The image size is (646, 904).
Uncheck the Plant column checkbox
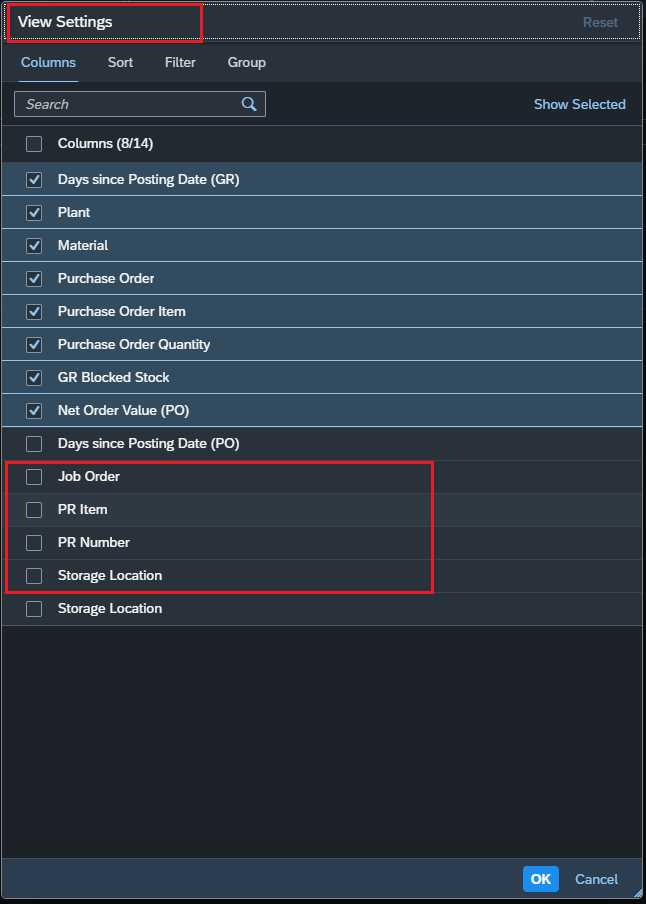pos(34,213)
